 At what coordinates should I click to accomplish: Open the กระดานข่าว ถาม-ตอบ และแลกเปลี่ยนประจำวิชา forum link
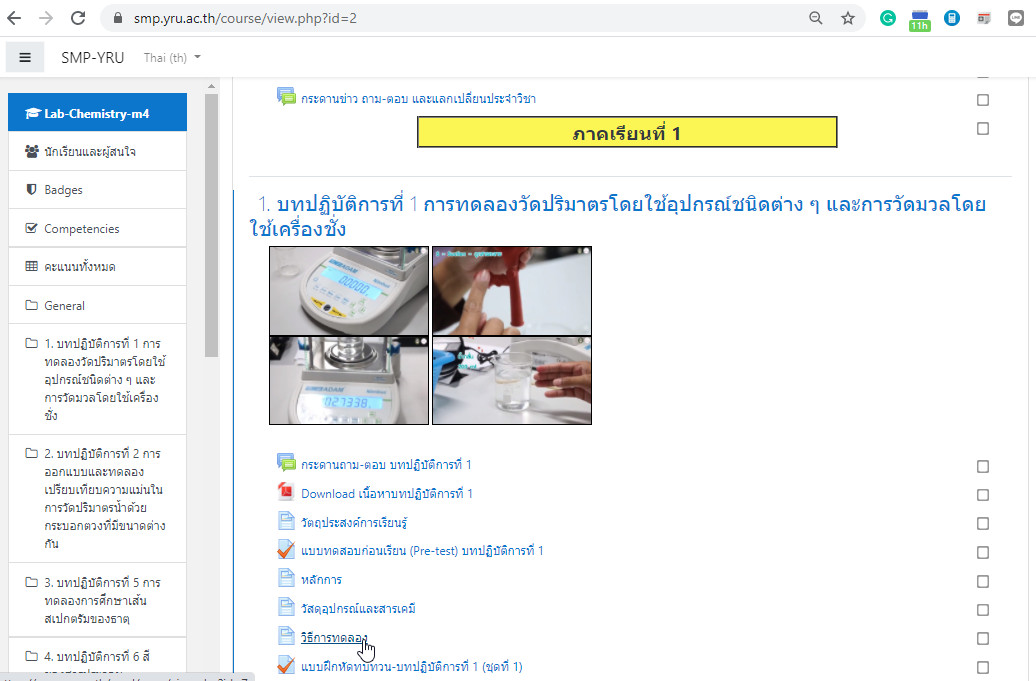(x=418, y=98)
